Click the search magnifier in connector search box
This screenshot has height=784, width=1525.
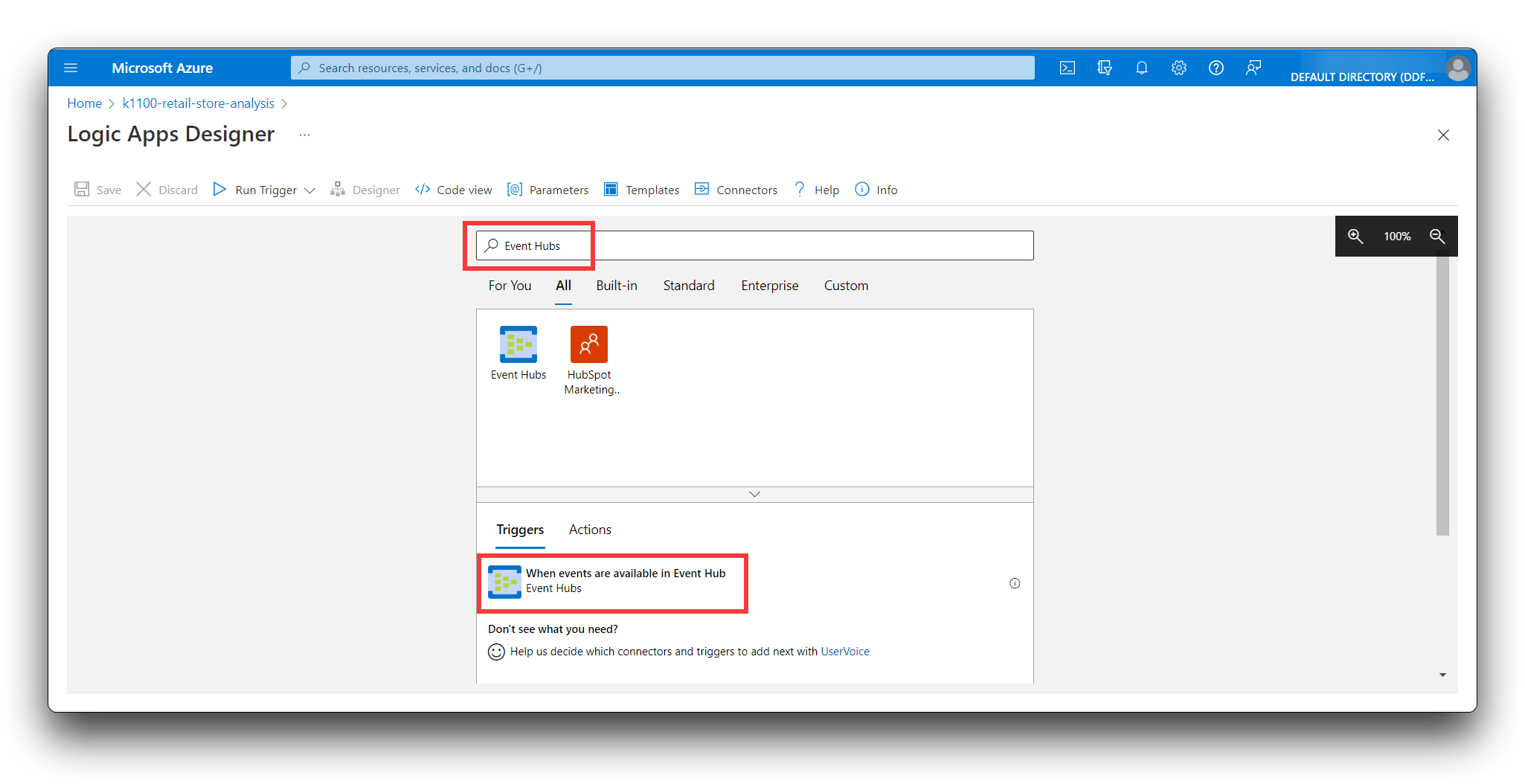(x=491, y=245)
